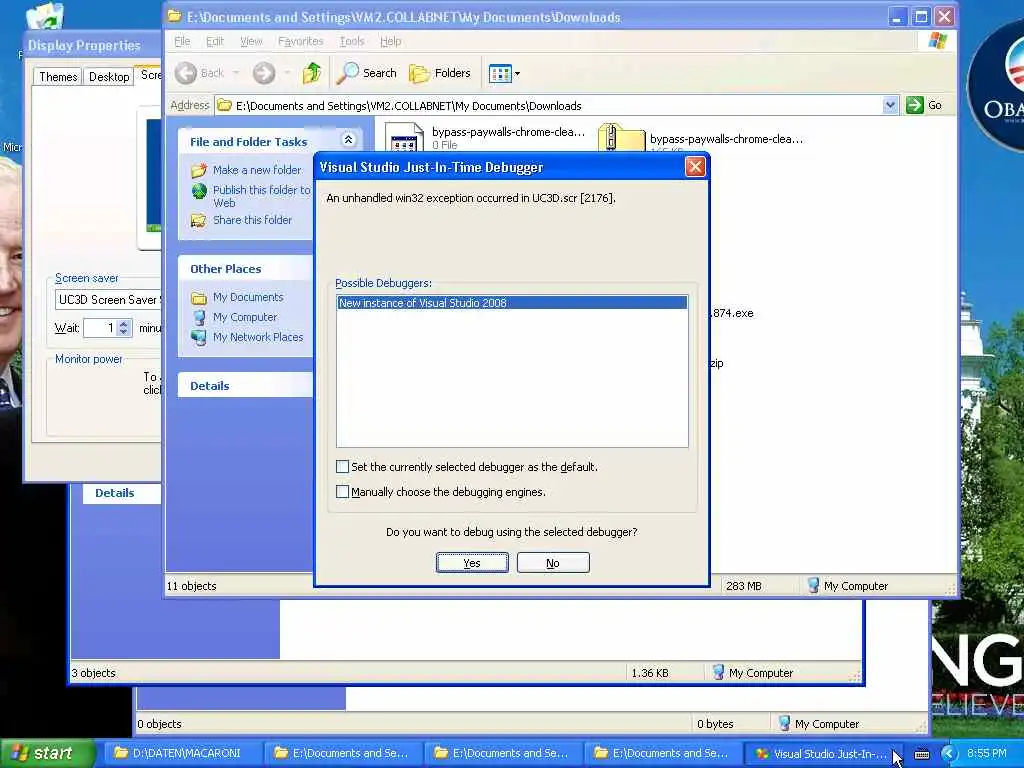
Task: Switch to the Themes tab in Display Properties
Action: [x=58, y=76]
